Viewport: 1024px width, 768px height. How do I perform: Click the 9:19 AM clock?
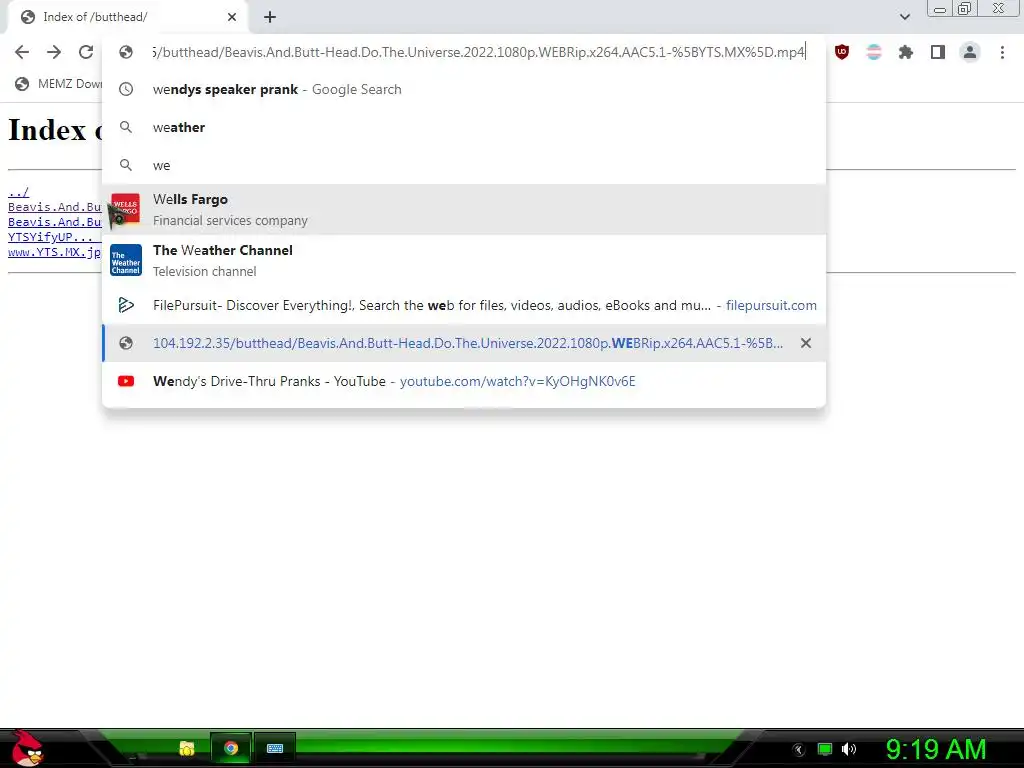pyautogui.click(x=936, y=749)
